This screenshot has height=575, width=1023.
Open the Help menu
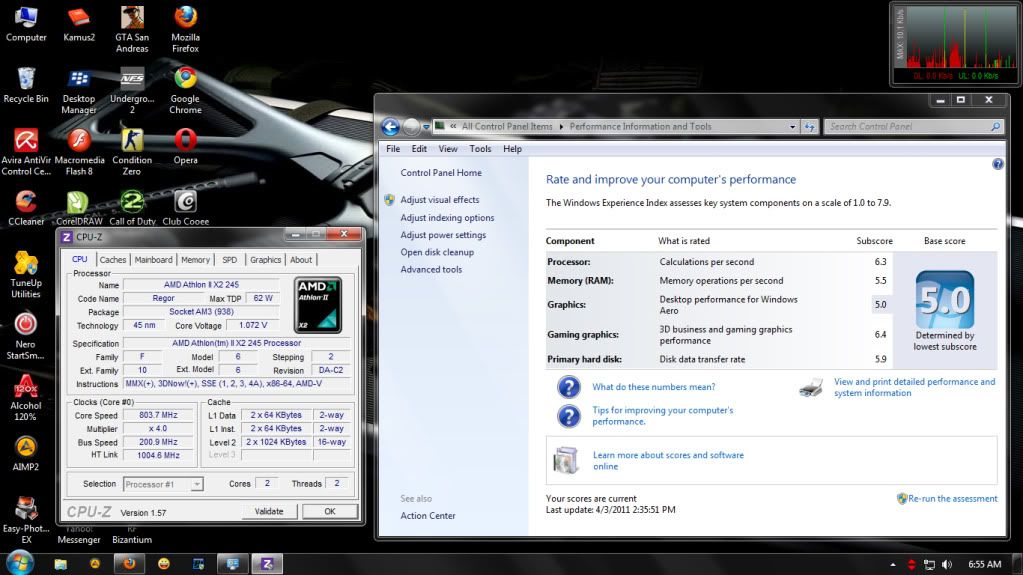[512, 149]
